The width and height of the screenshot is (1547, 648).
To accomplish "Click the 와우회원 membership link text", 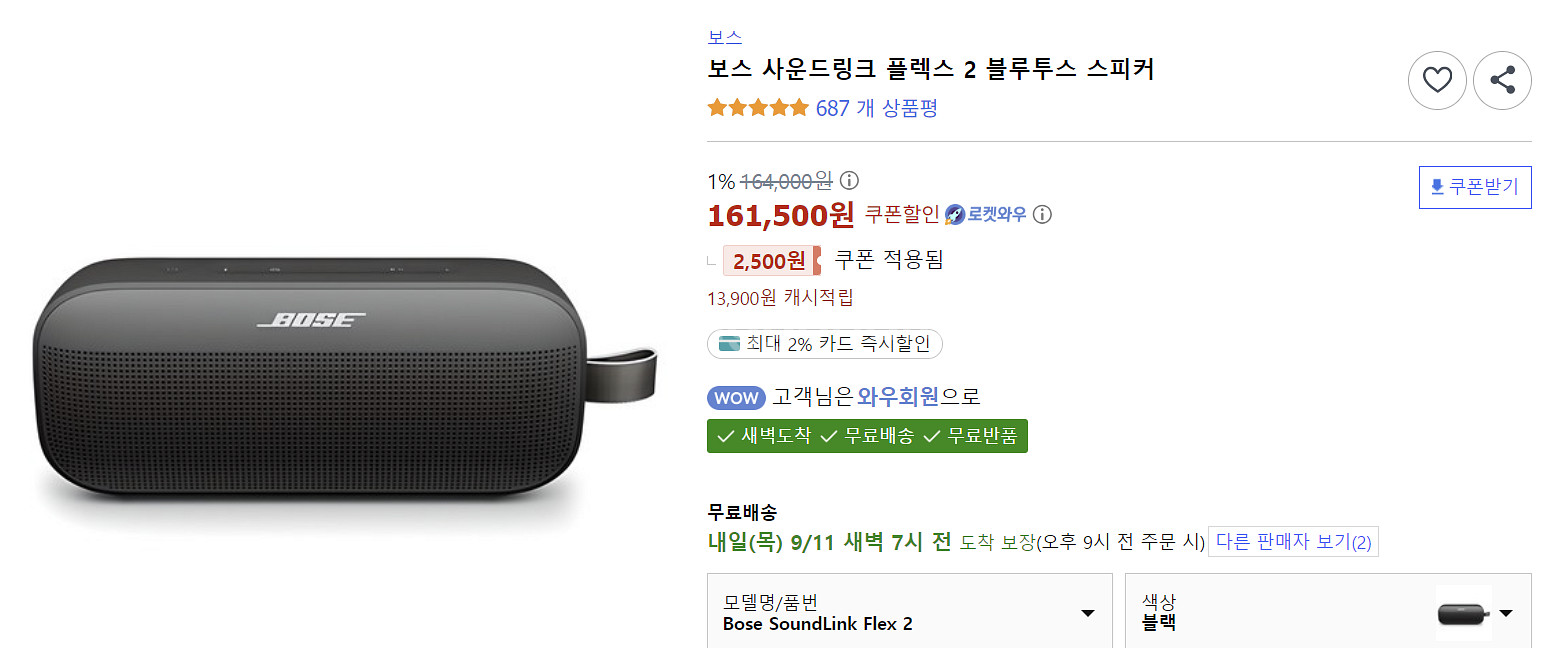I will pos(898,397).
